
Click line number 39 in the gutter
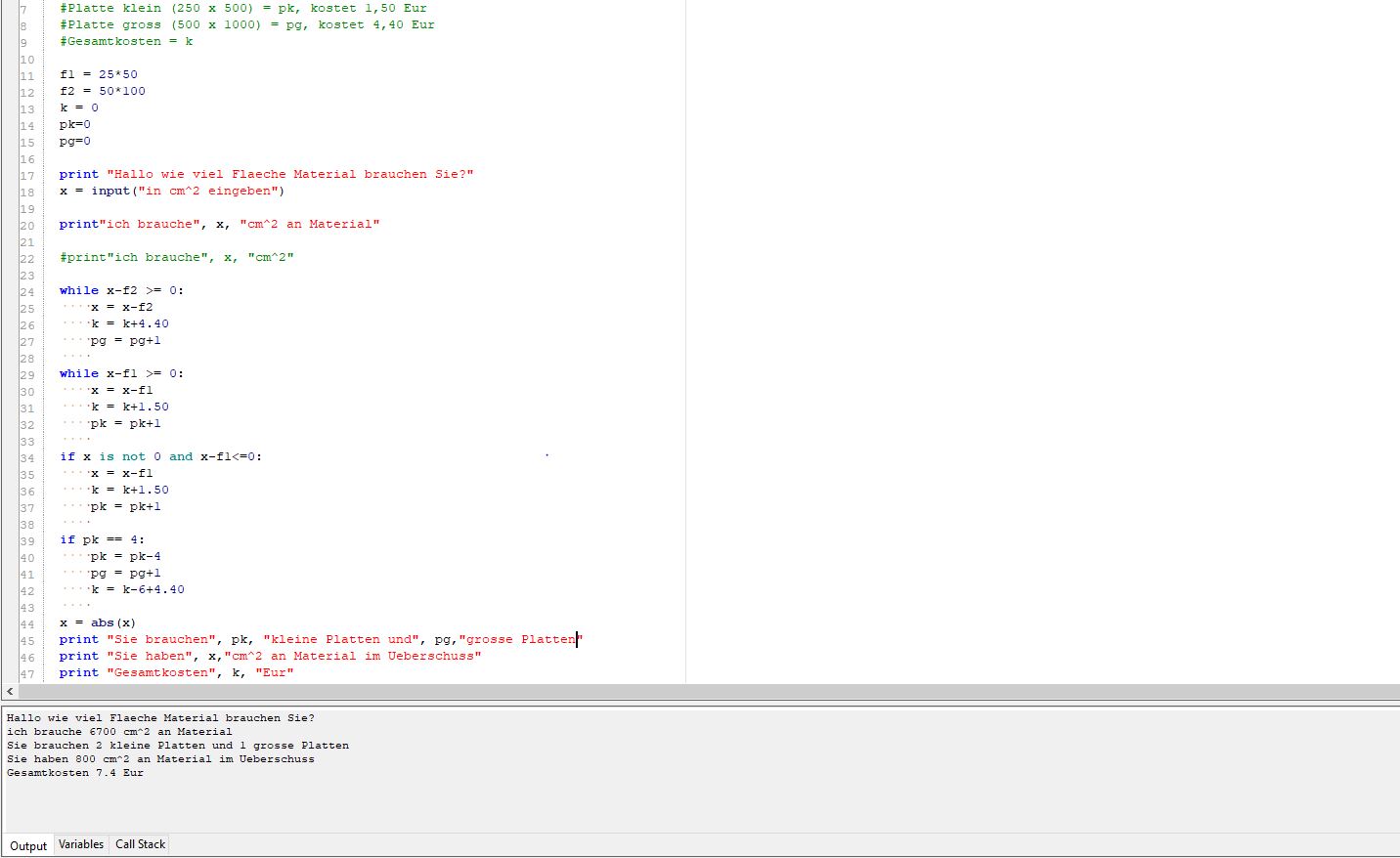coord(26,539)
